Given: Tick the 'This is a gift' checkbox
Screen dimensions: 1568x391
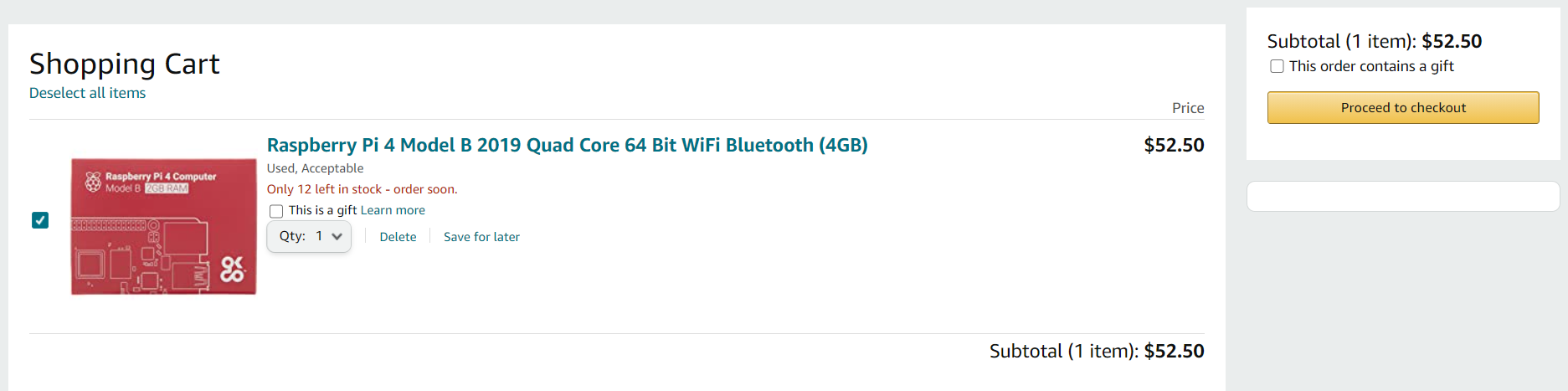Looking at the screenshot, I should pyautogui.click(x=276, y=211).
